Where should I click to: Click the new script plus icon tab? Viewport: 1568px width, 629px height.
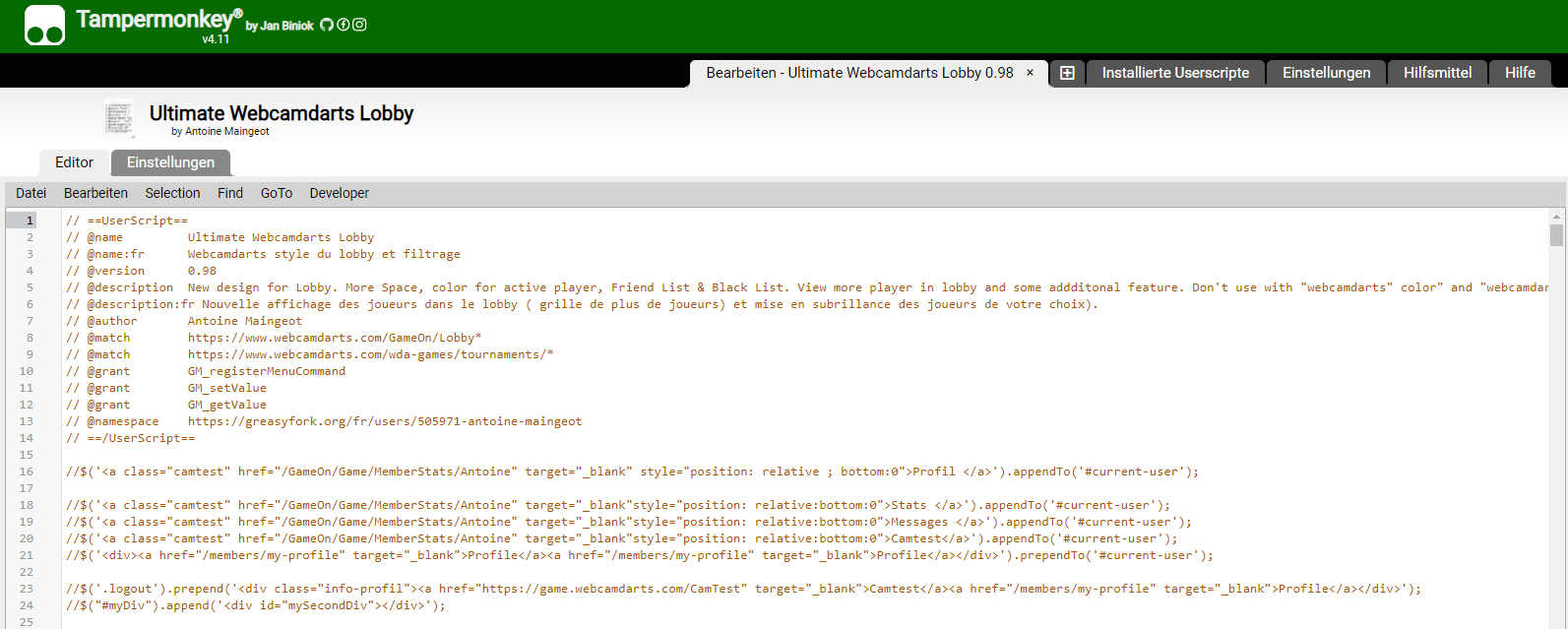[1067, 73]
